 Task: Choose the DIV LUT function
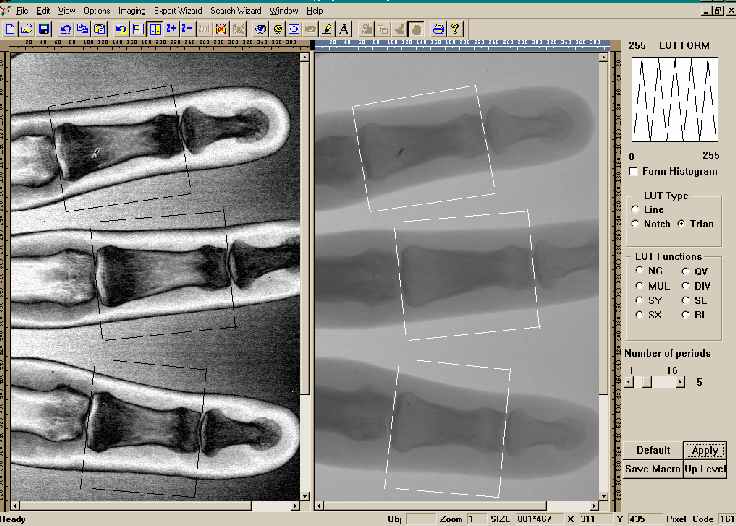coord(685,285)
